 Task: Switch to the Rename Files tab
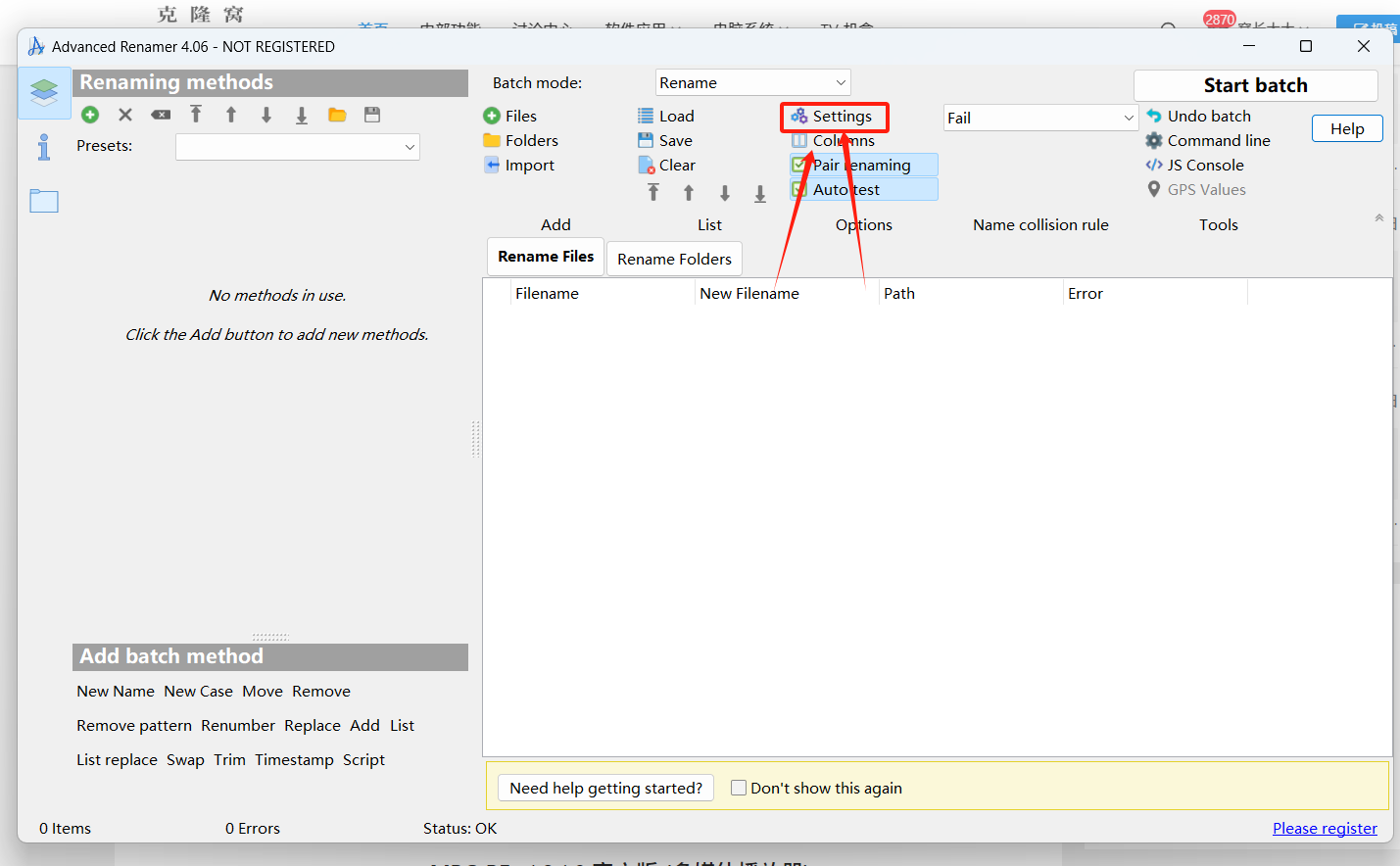(x=546, y=257)
